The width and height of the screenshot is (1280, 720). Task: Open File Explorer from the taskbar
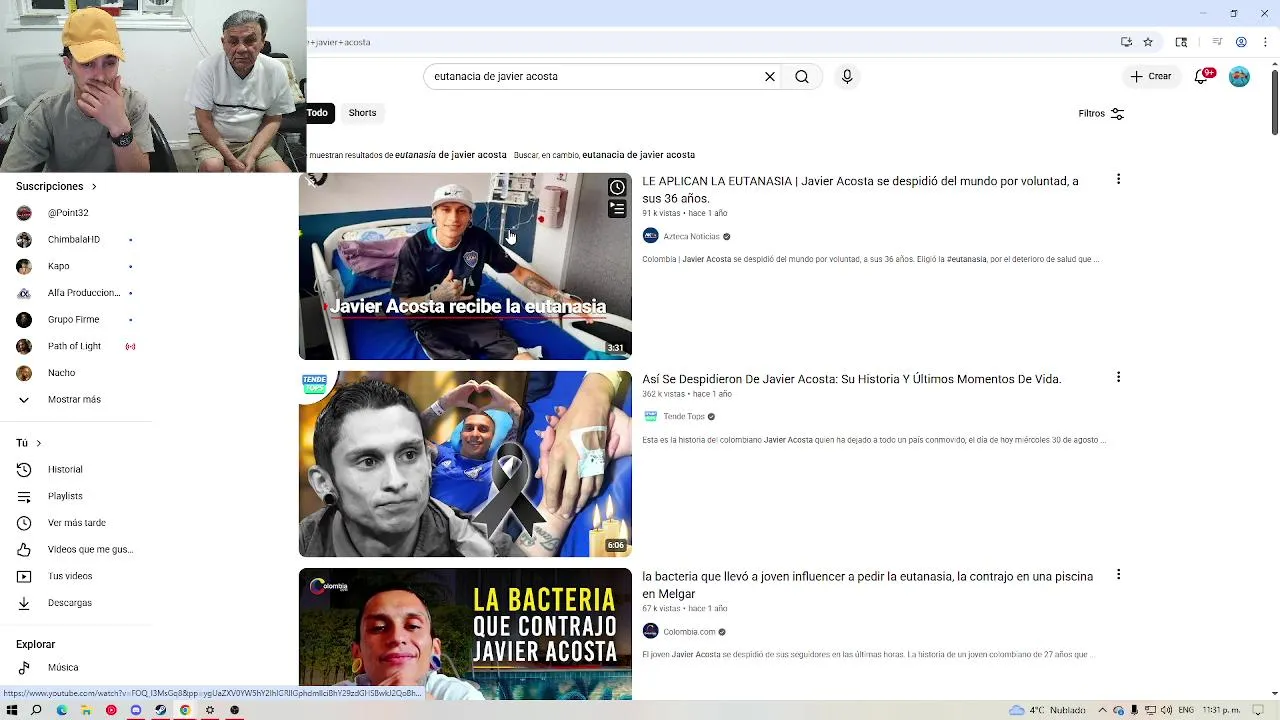coord(86,710)
